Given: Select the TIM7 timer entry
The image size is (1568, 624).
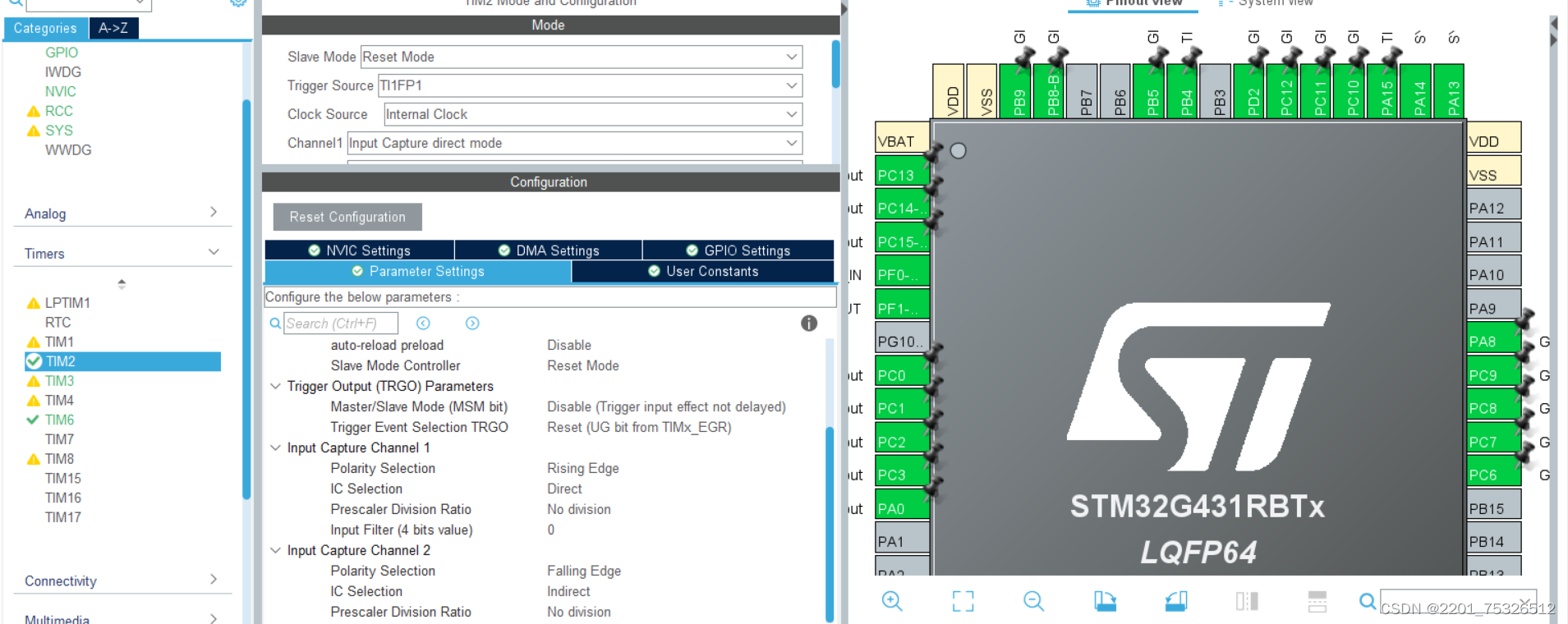Looking at the screenshot, I should tap(59, 439).
